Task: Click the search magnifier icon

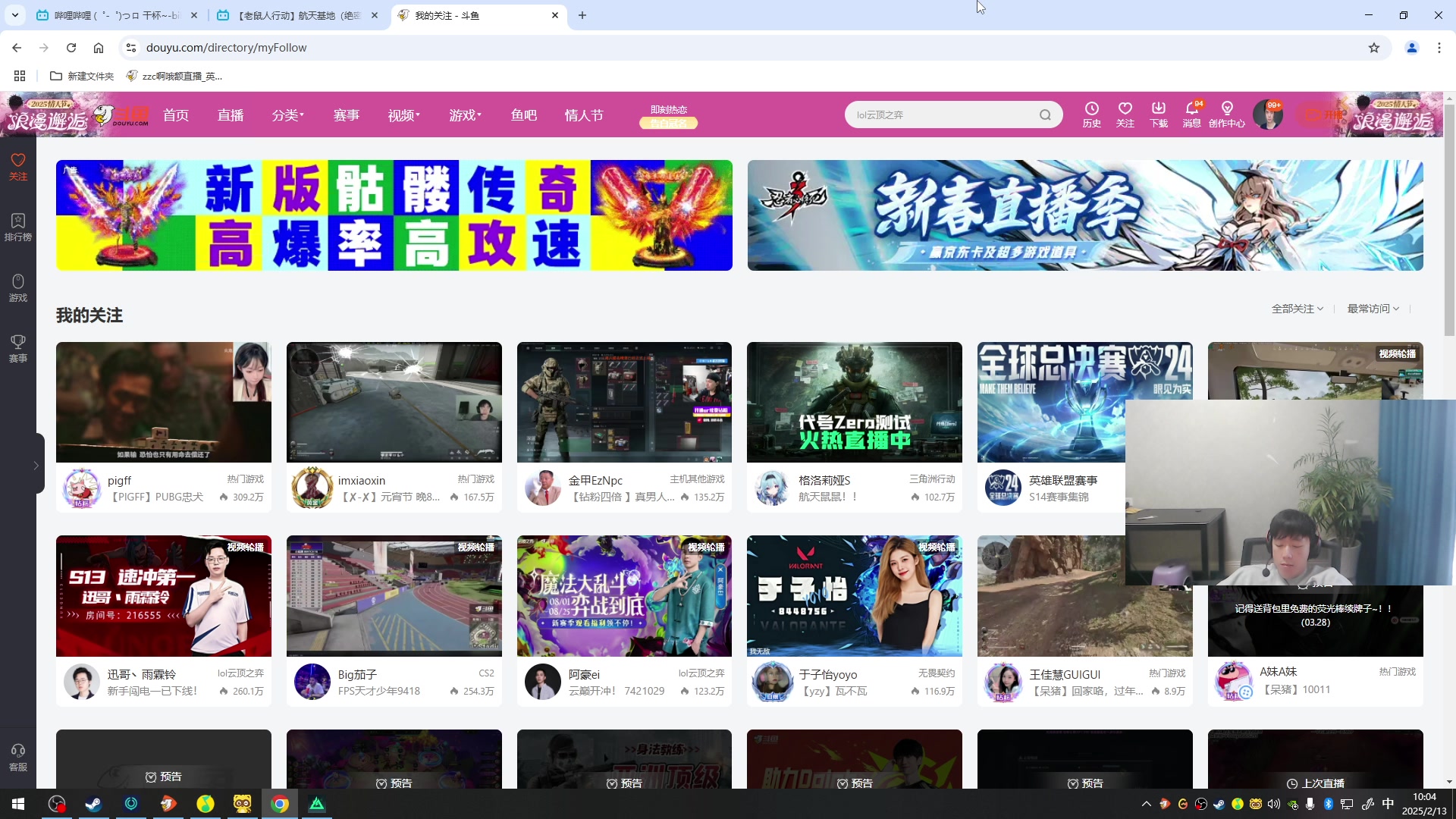Action: coord(1045,115)
